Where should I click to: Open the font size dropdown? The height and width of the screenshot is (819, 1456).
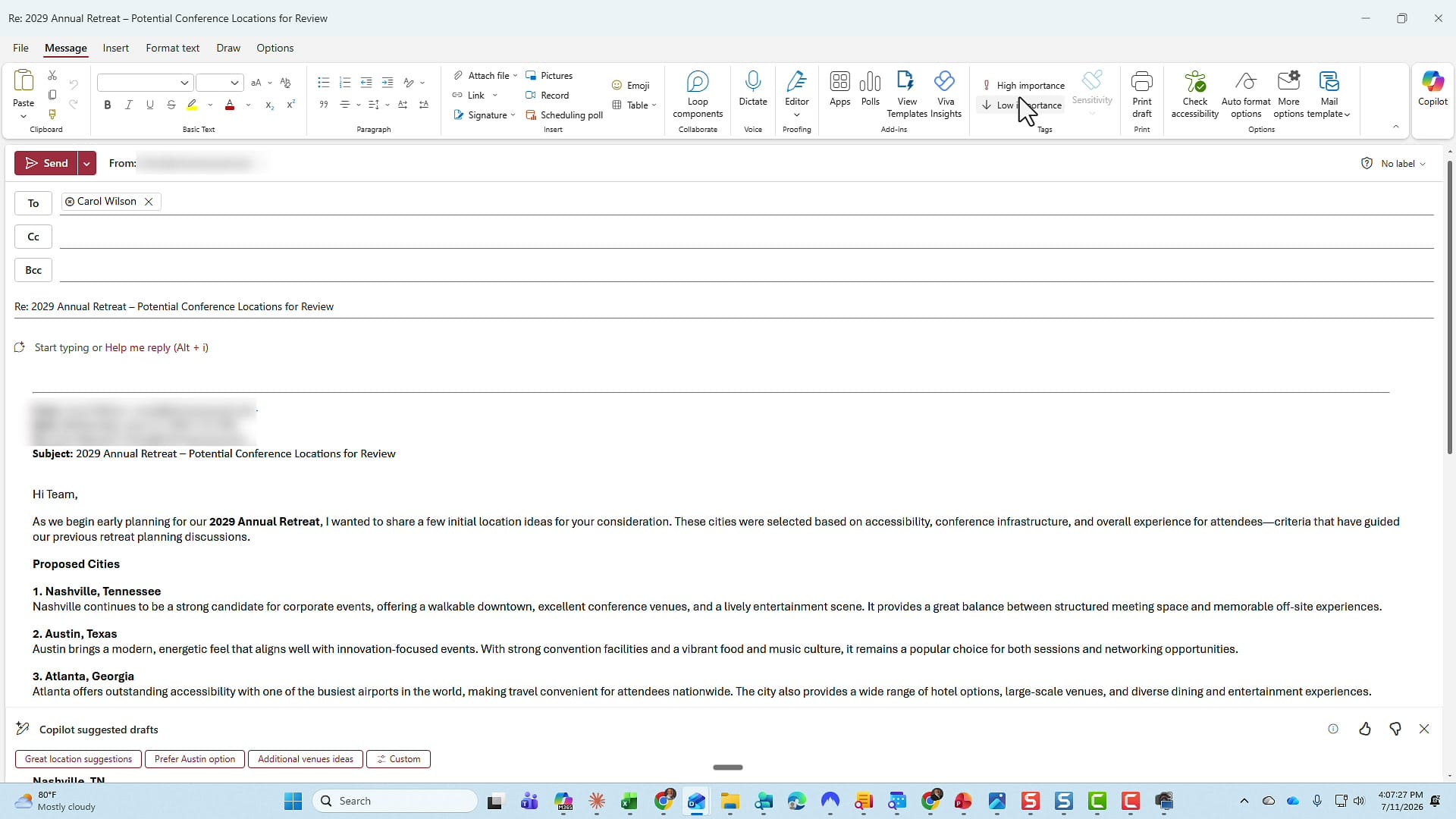pos(235,83)
